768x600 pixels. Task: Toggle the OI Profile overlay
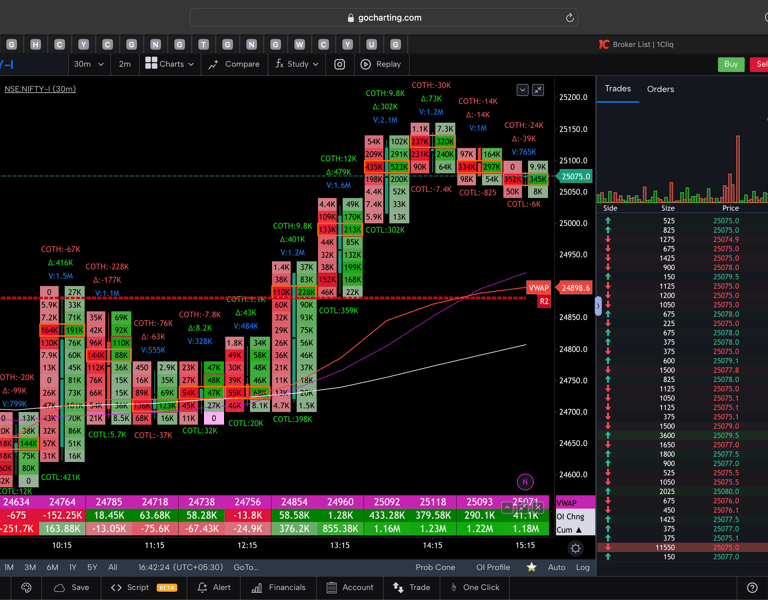coord(493,567)
